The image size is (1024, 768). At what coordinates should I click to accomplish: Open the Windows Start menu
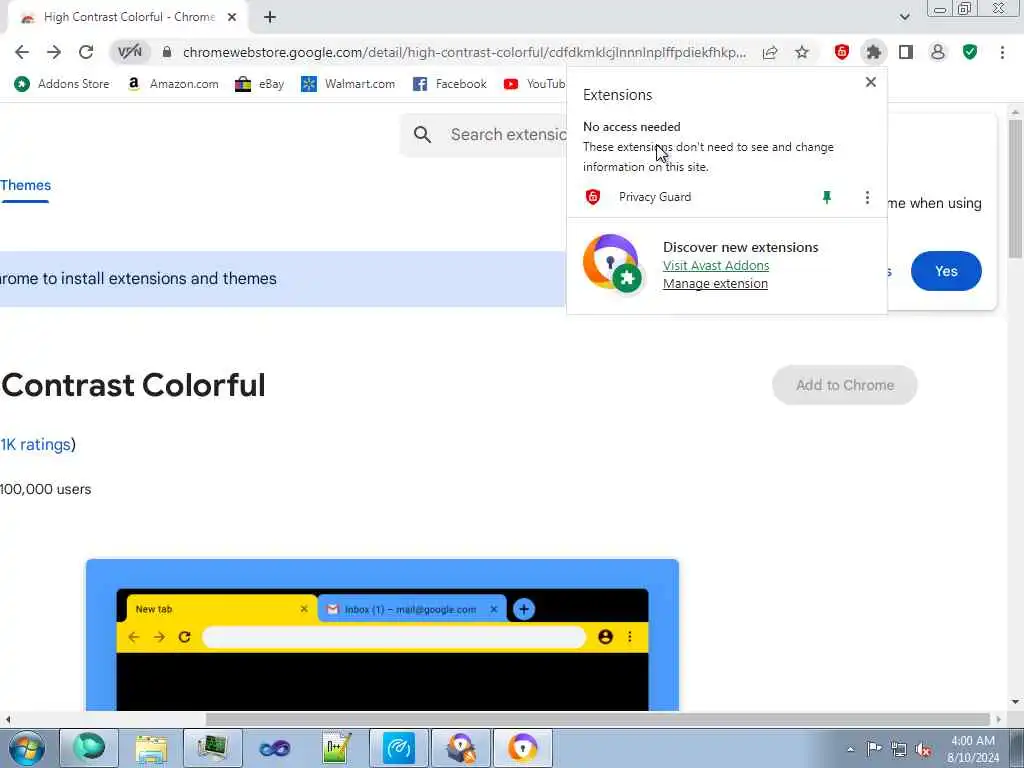[x=27, y=748]
